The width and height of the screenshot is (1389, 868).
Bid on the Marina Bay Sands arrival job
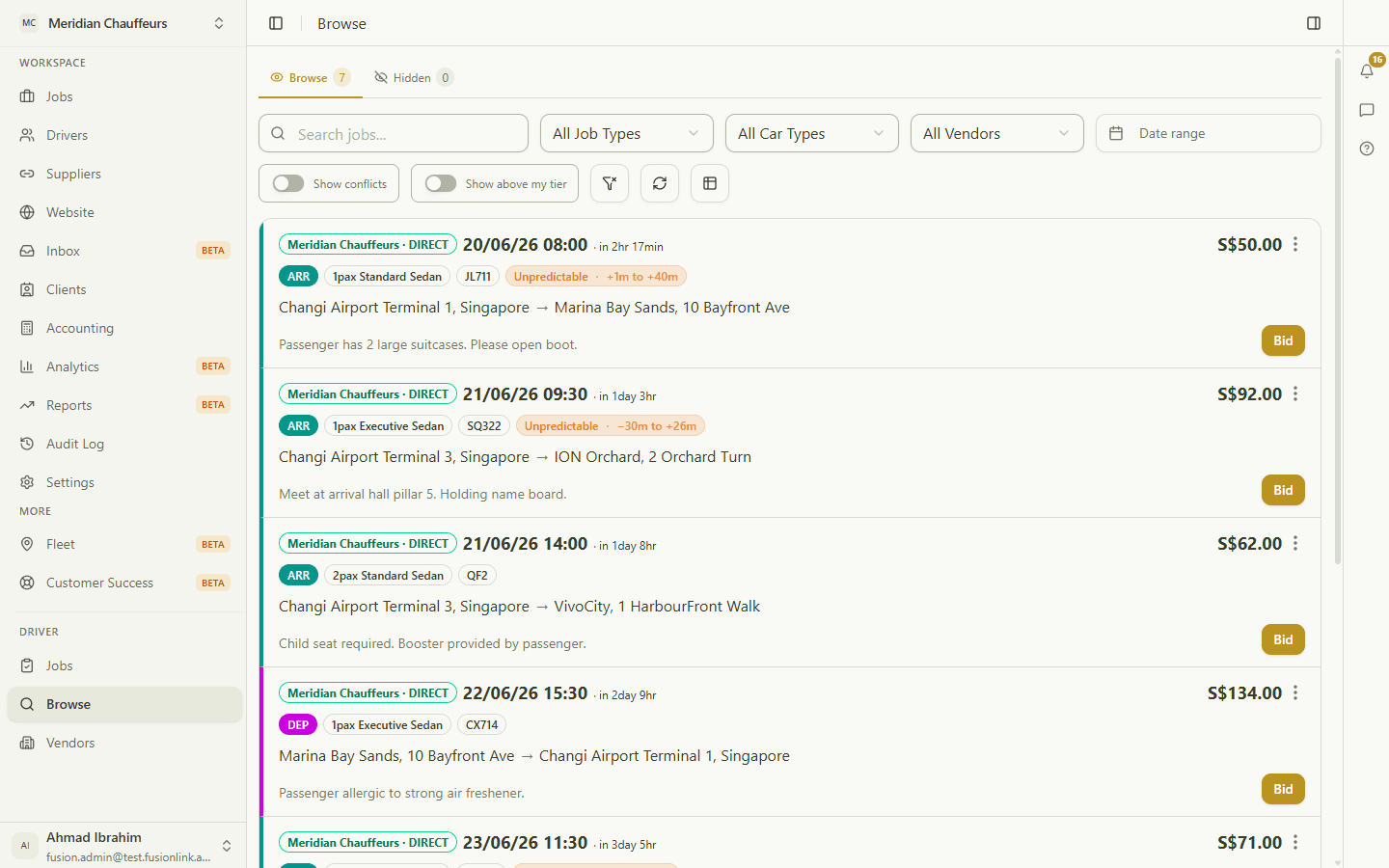[x=1283, y=340]
